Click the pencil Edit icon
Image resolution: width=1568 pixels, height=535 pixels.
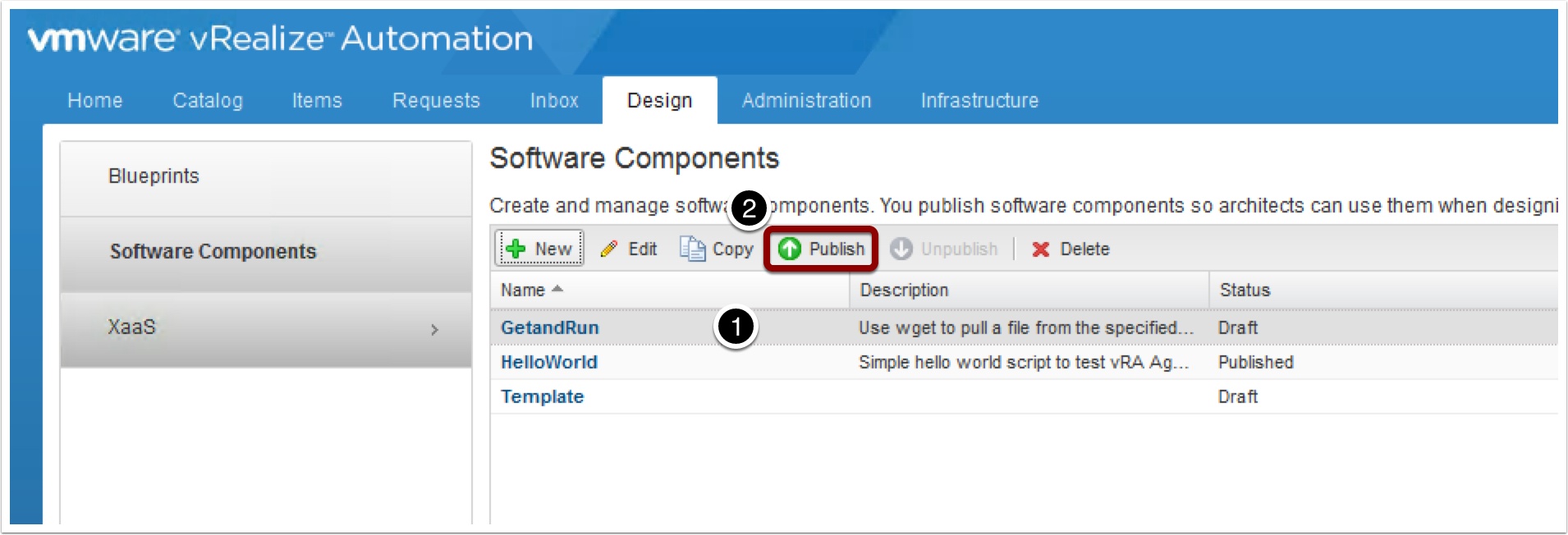pyautogui.click(x=609, y=249)
